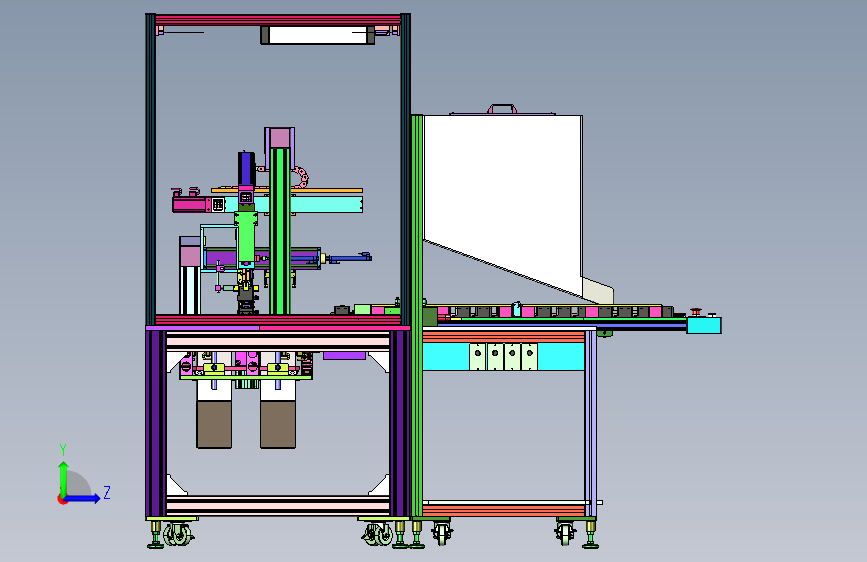The width and height of the screenshot is (867, 562).
Task: Select the large white hopper cover panel
Action: click(x=503, y=205)
